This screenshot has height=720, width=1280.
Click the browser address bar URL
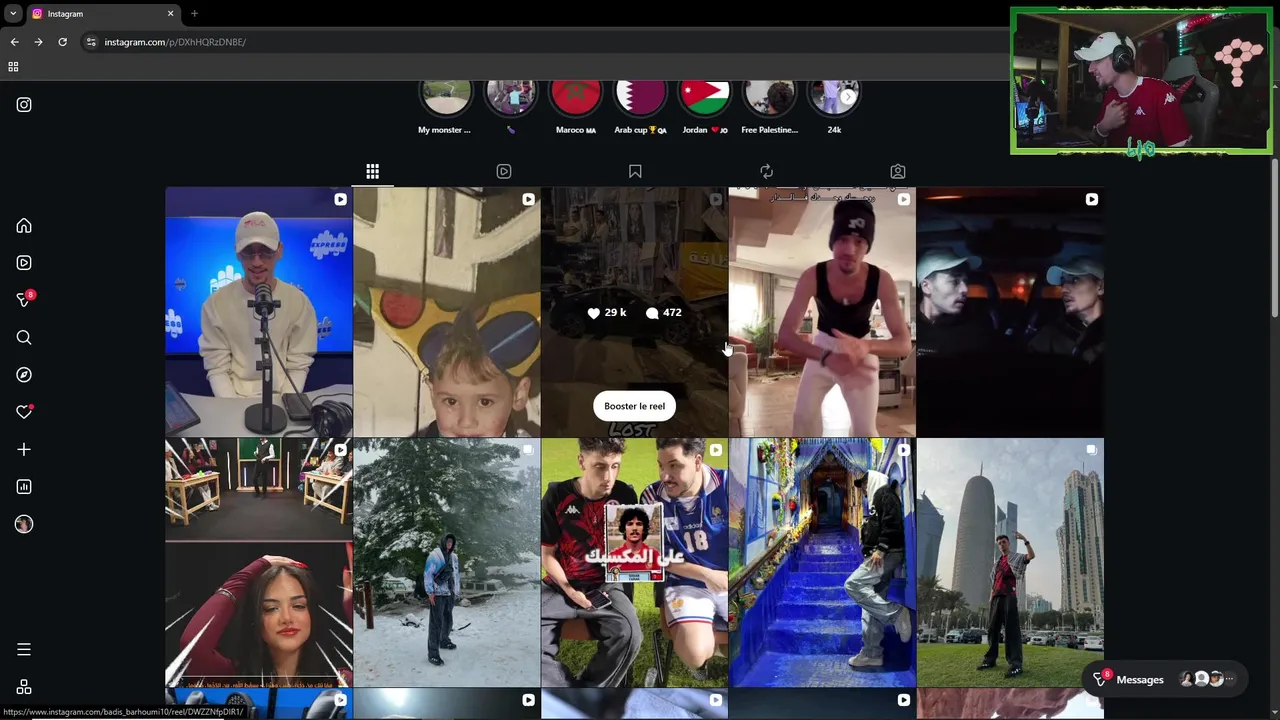tap(175, 42)
